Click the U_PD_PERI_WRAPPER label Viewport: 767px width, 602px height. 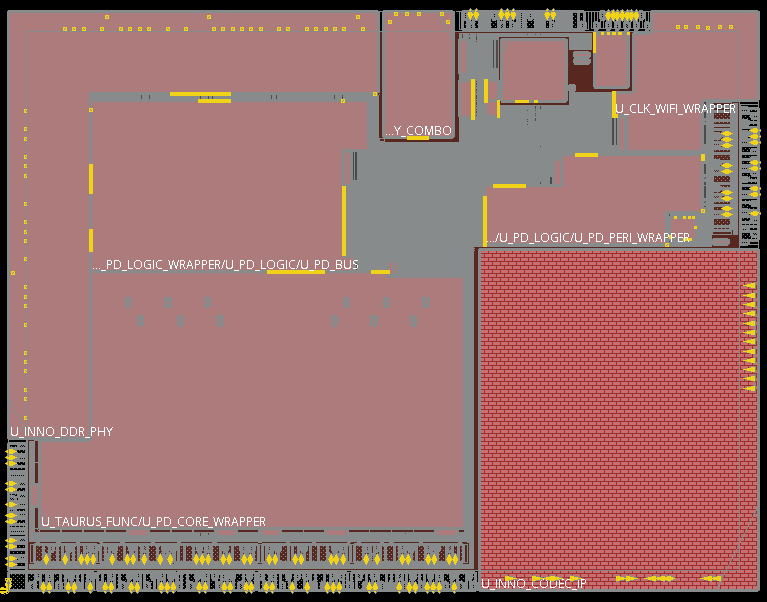(x=588, y=238)
